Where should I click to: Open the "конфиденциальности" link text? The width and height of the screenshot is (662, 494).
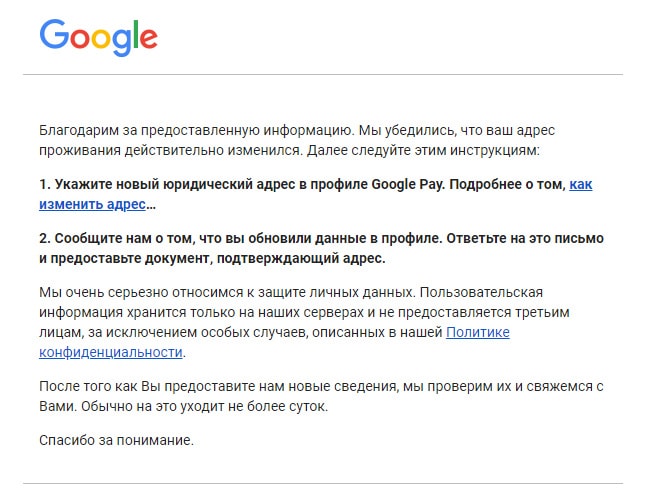point(111,352)
